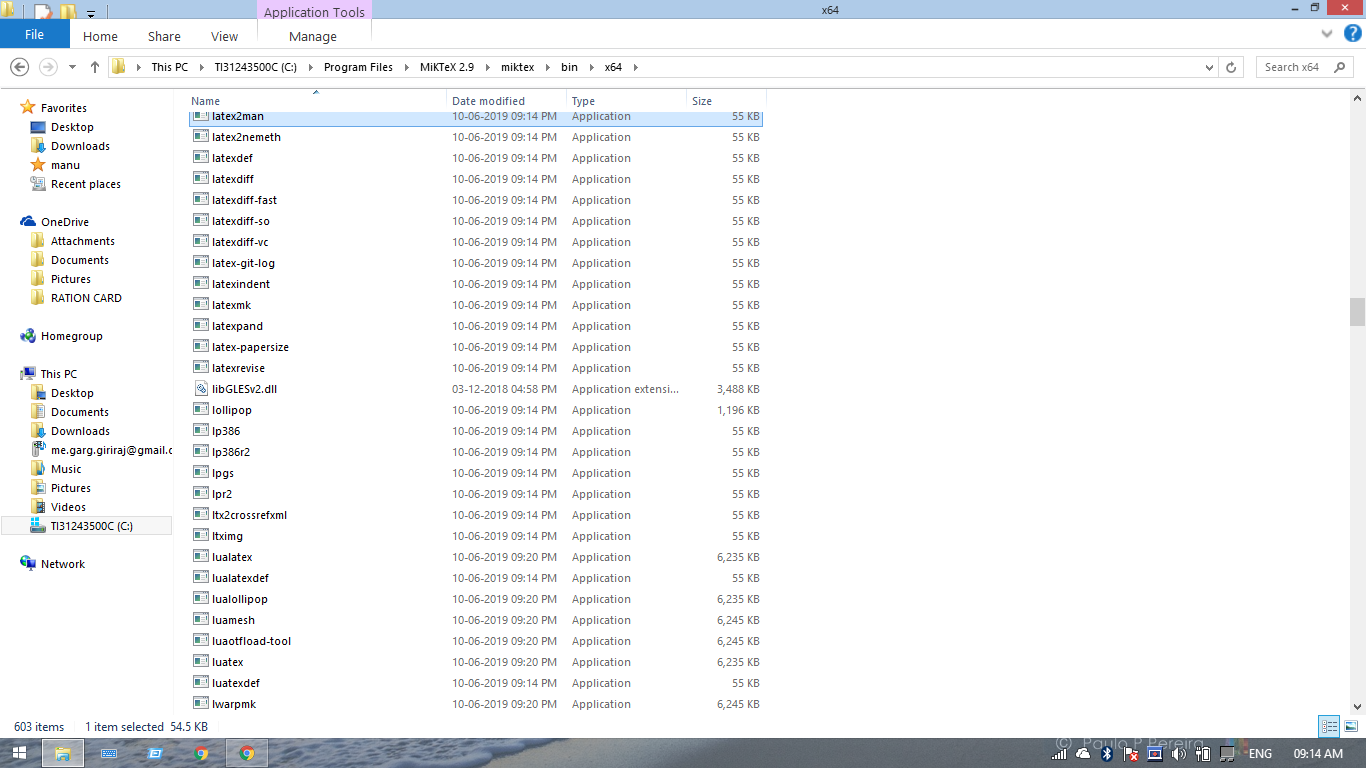
Task: Expand the Quick Access Toolbar customize menu
Action: (x=91, y=11)
